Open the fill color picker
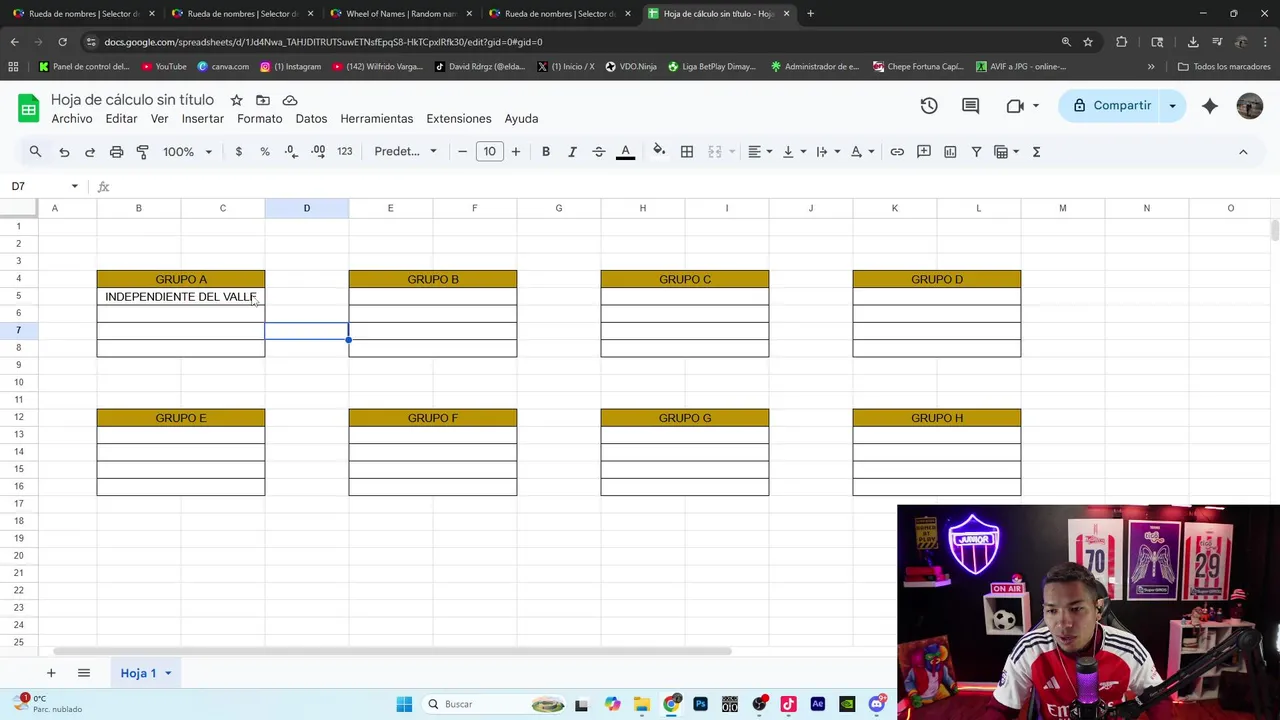This screenshot has height=720, width=1280. tap(659, 152)
